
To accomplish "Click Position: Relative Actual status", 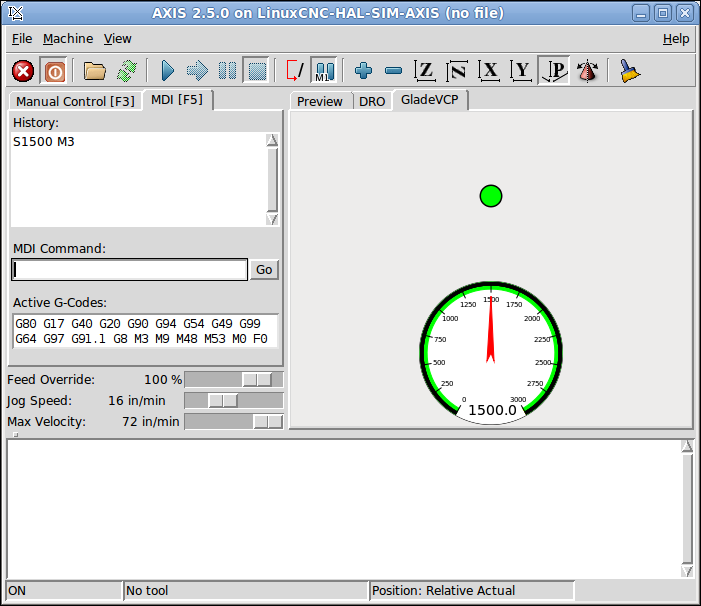I will [472, 590].
